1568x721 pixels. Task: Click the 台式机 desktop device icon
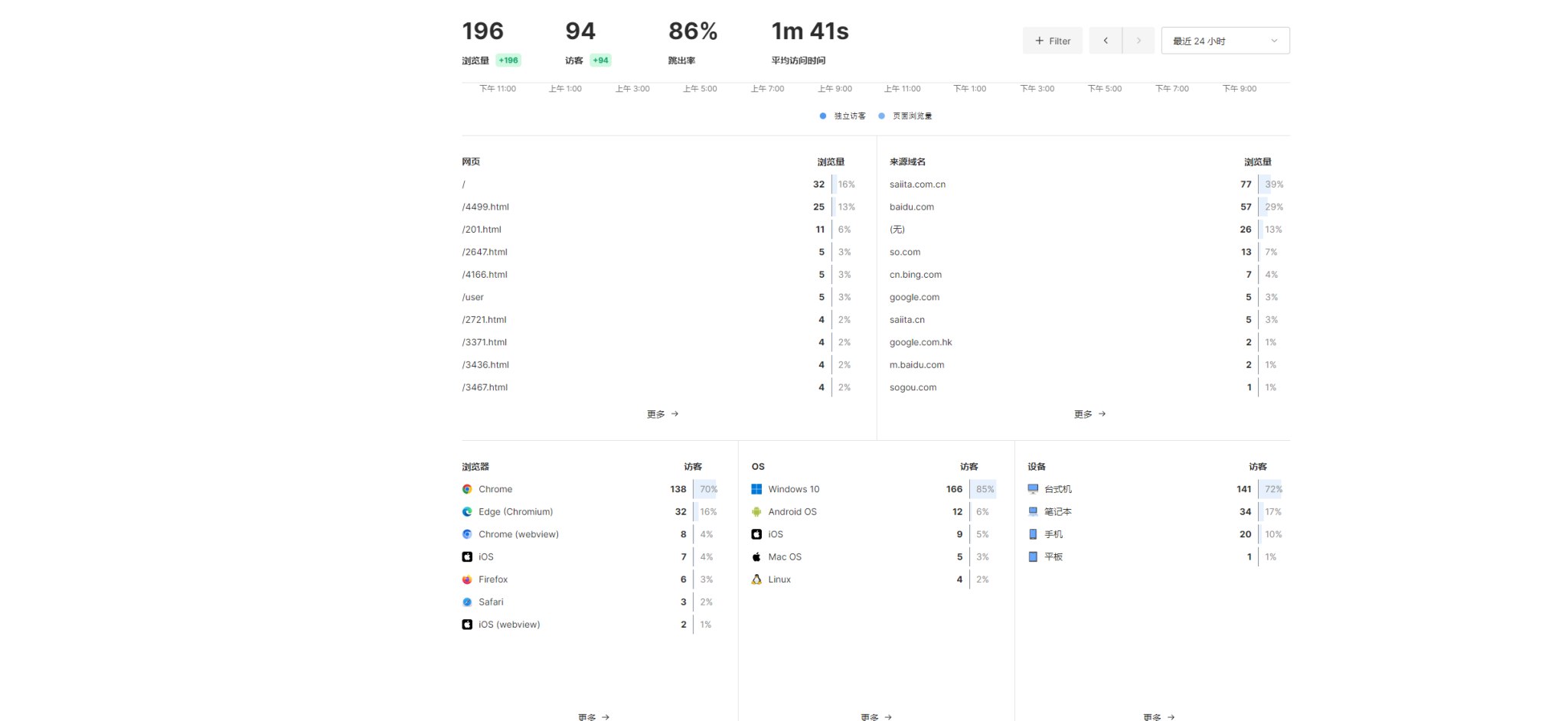(x=1033, y=489)
